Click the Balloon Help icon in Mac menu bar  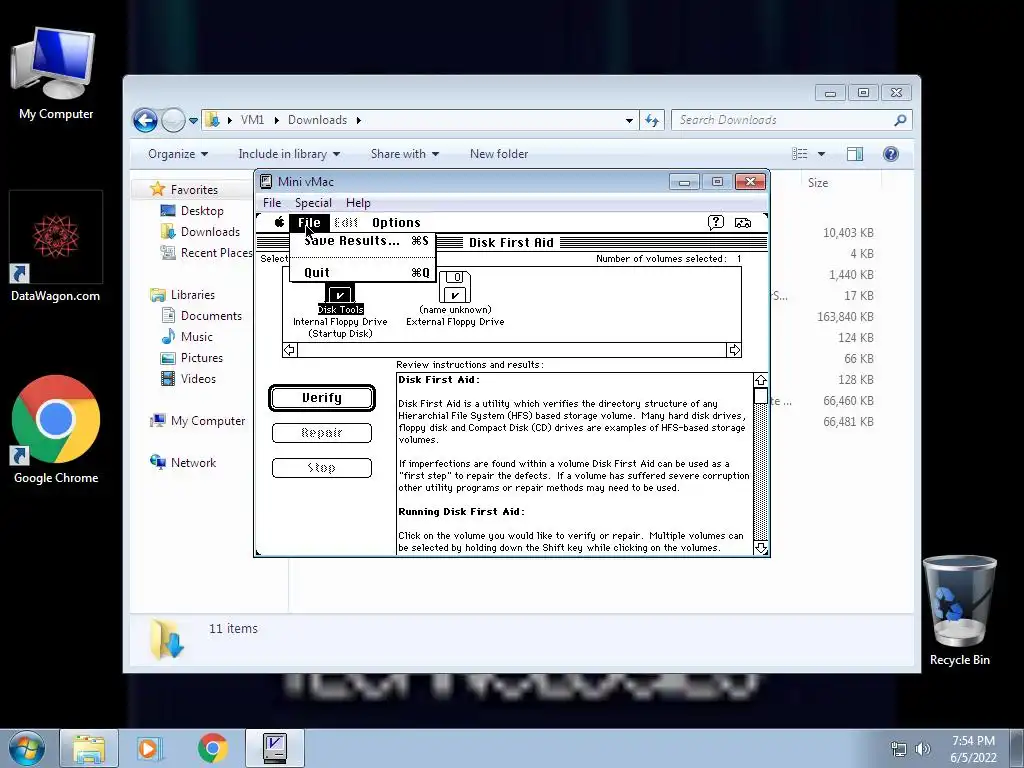[x=716, y=223]
